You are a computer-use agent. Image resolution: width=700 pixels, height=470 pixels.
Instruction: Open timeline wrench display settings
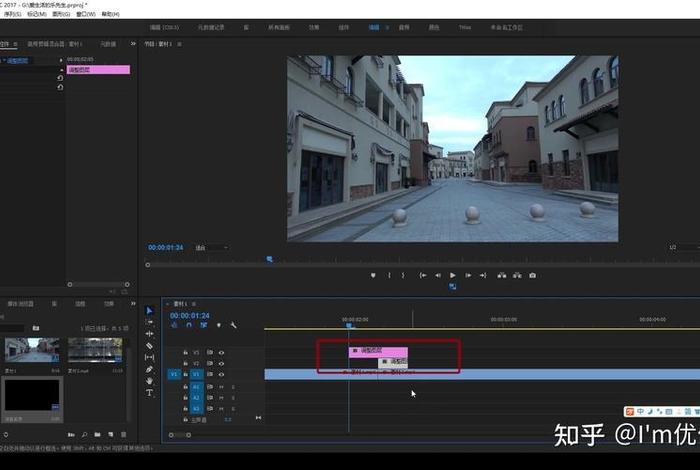pyautogui.click(x=233, y=325)
